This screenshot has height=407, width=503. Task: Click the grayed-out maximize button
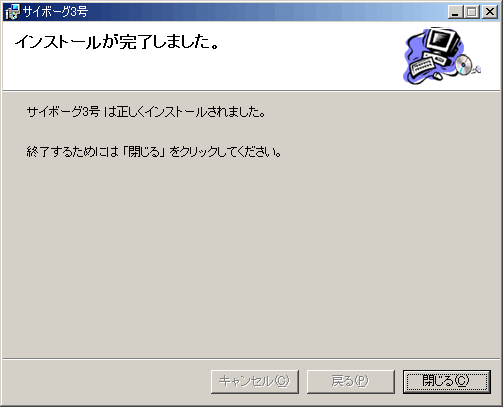click(472, 12)
